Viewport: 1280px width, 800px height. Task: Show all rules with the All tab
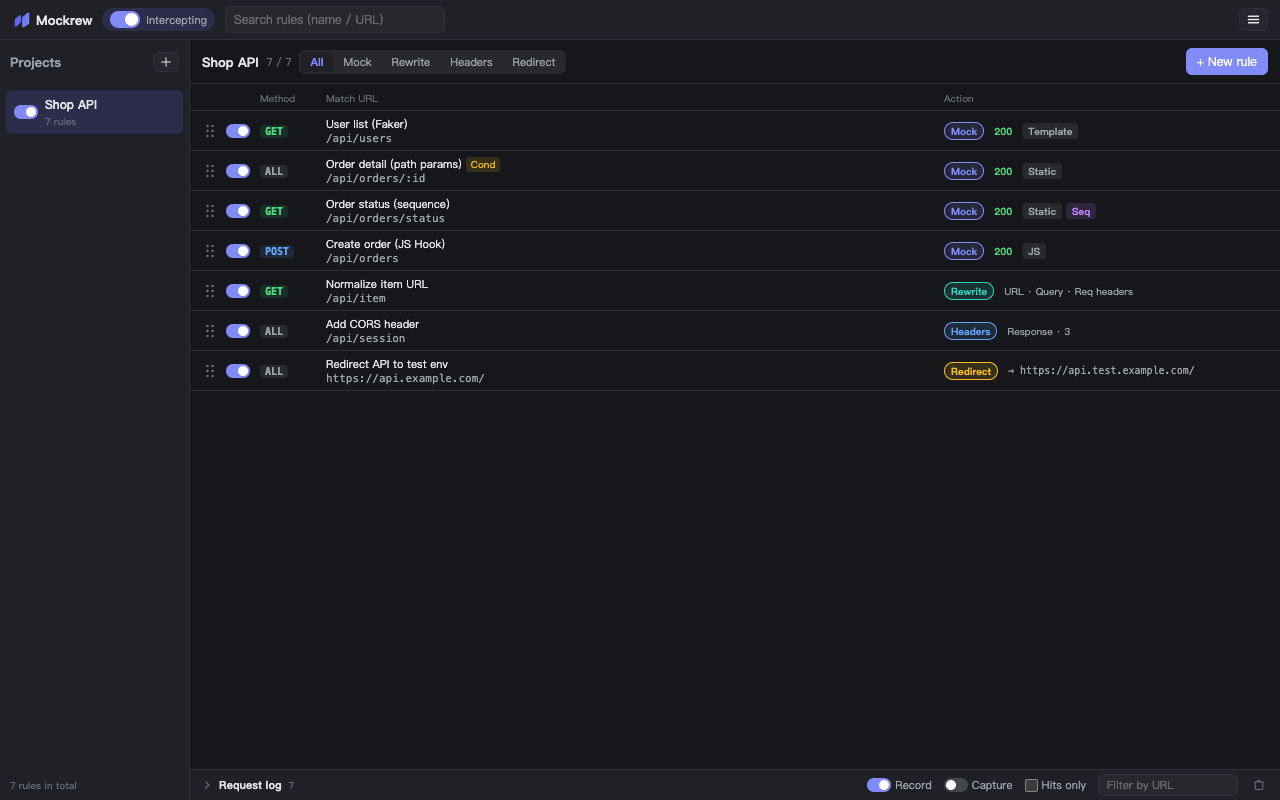pyautogui.click(x=317, y=62)
